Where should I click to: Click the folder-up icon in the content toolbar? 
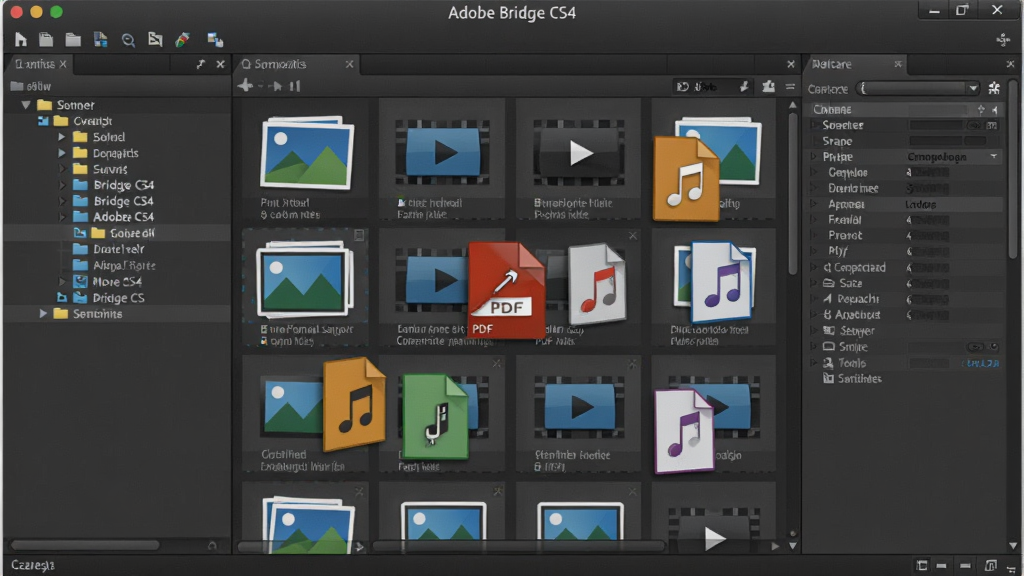click(x=769, y=86)
